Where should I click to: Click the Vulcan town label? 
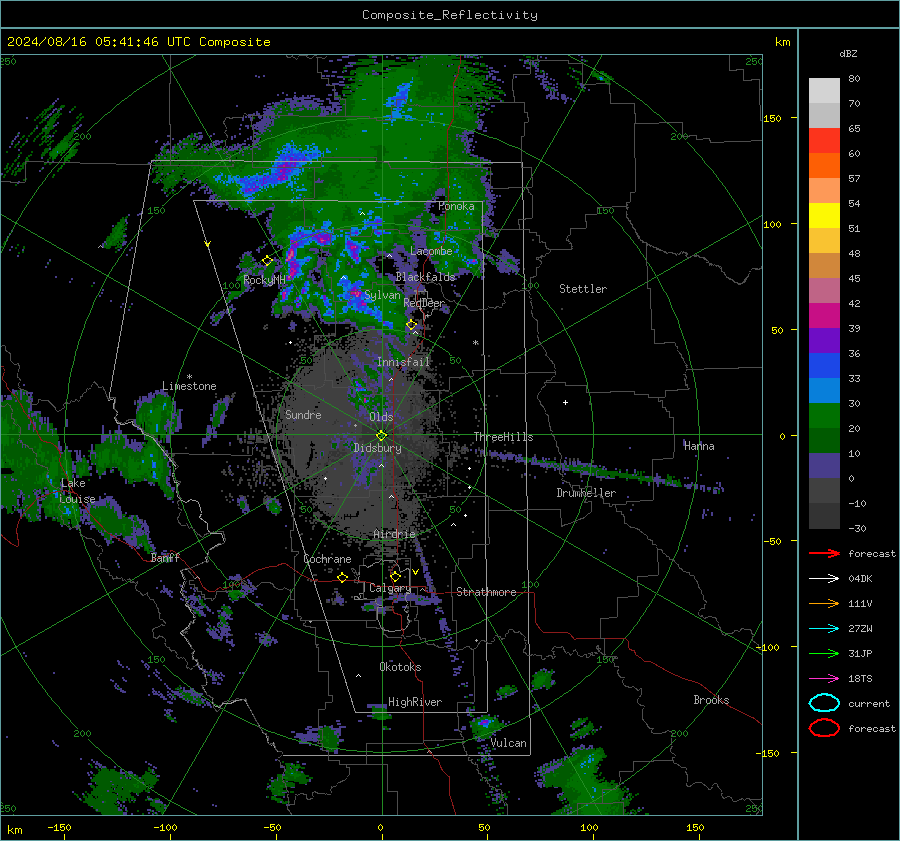(x=508, y=743)
